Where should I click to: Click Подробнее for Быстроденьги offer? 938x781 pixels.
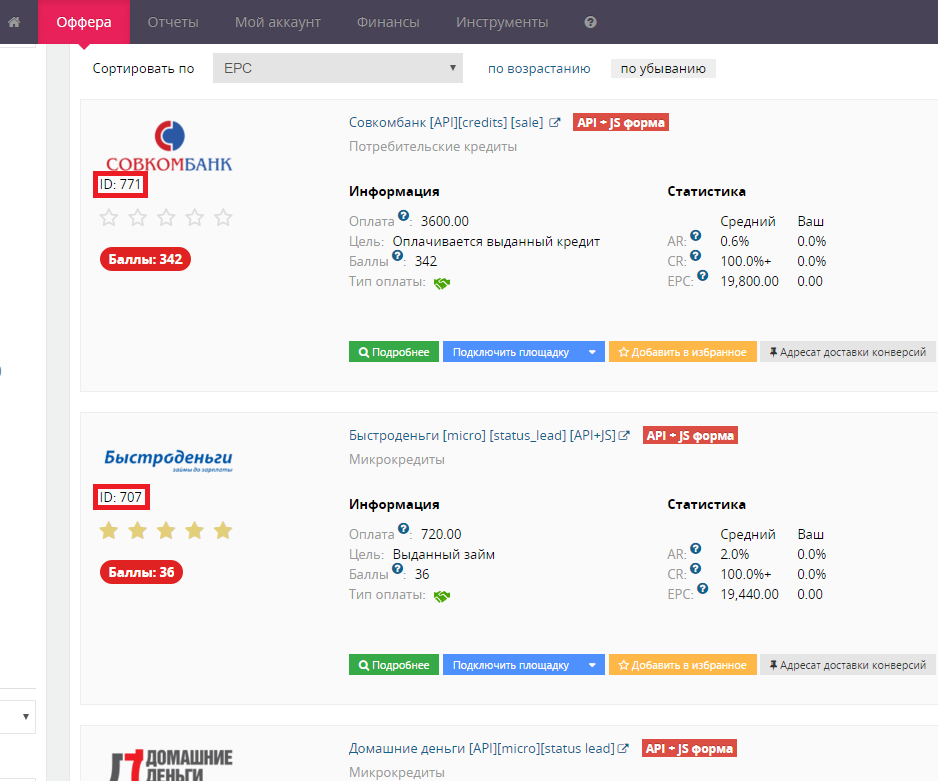[394, 665]
